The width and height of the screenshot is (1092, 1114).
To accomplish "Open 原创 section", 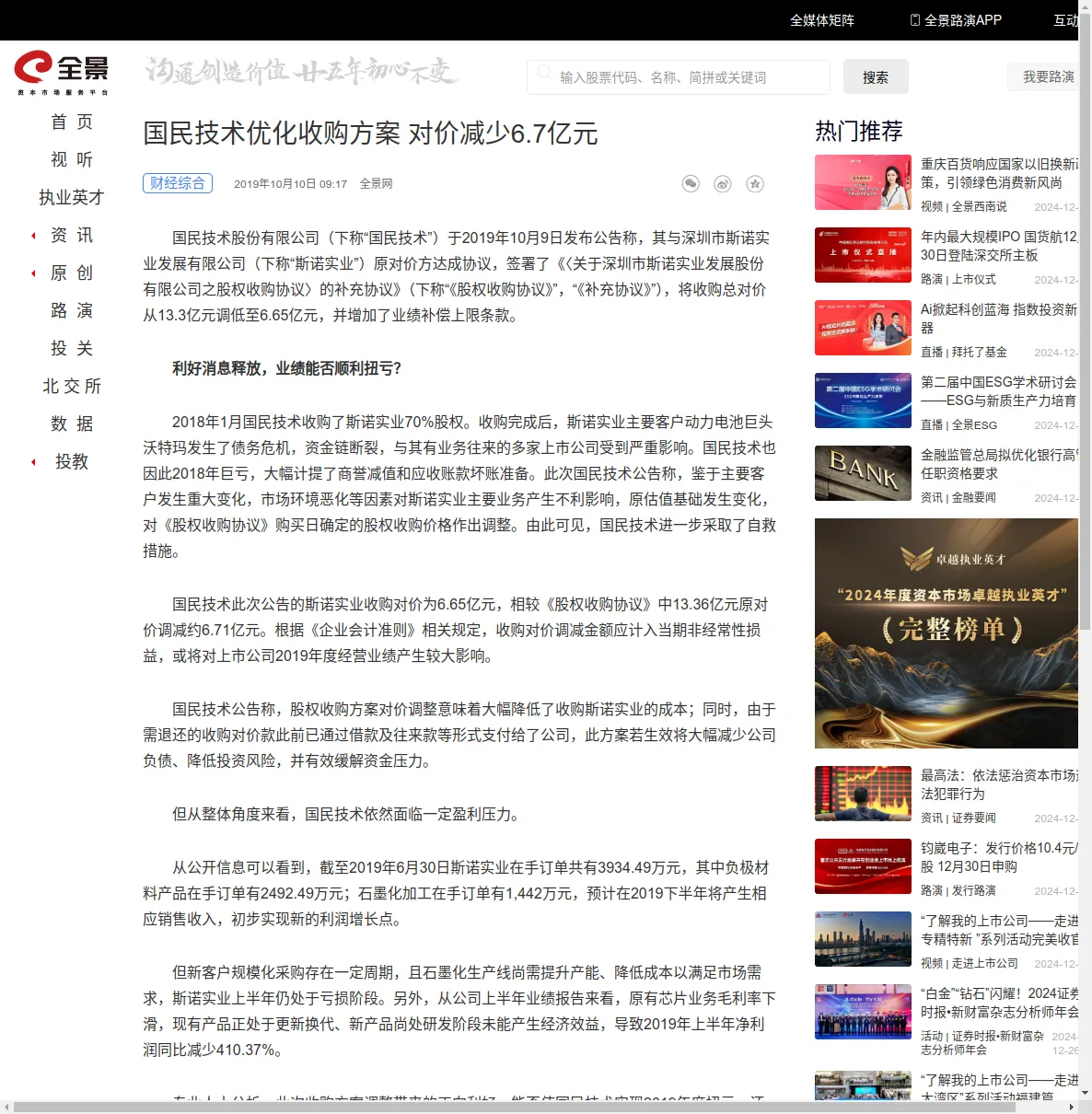I will tap(72, 273).
